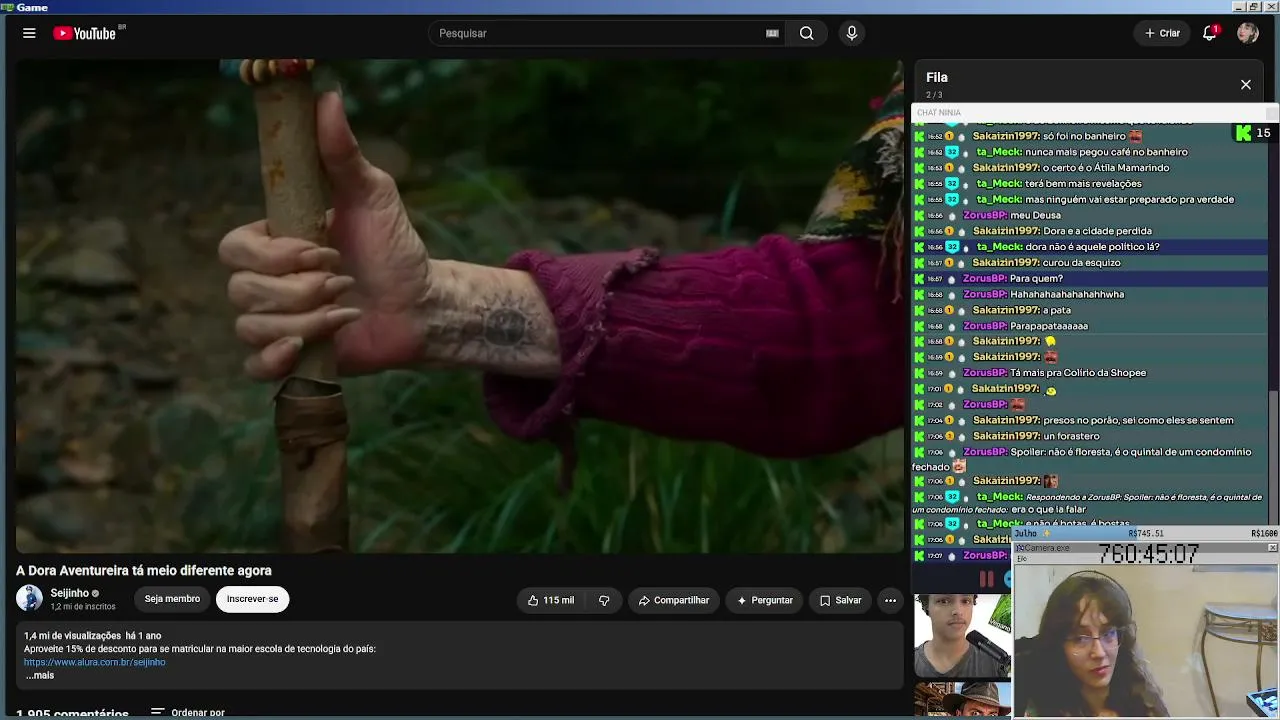This screenshot has width=1280, height=720.
Task: Click chat message 'un forastero'
Action: (x=1071, y=436)
